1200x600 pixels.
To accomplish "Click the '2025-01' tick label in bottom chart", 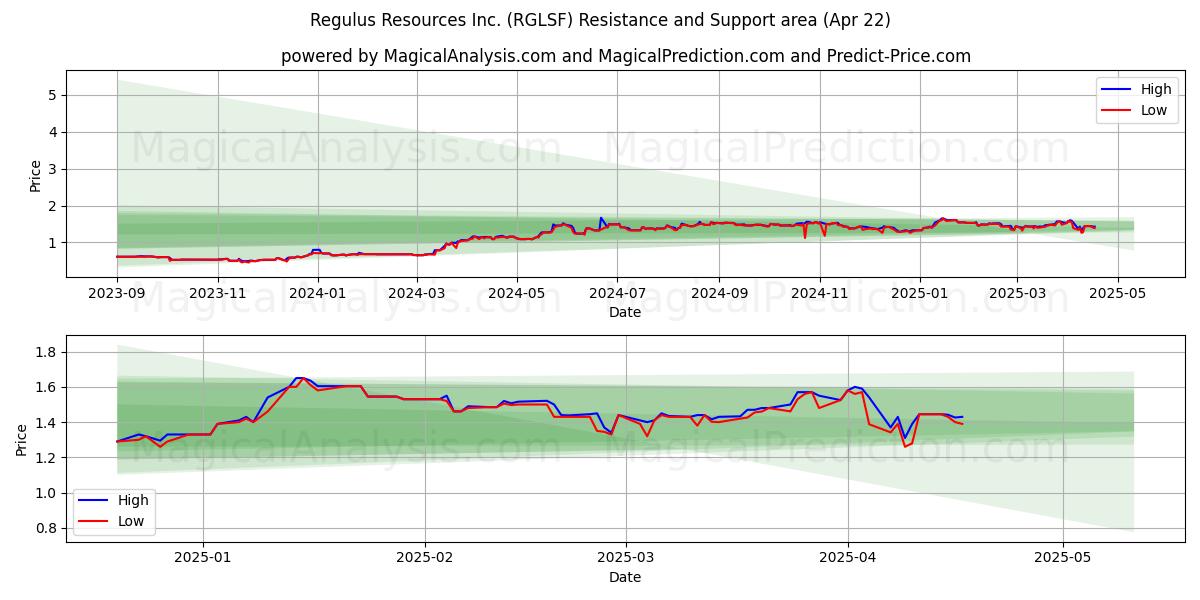I will point(203,557).
